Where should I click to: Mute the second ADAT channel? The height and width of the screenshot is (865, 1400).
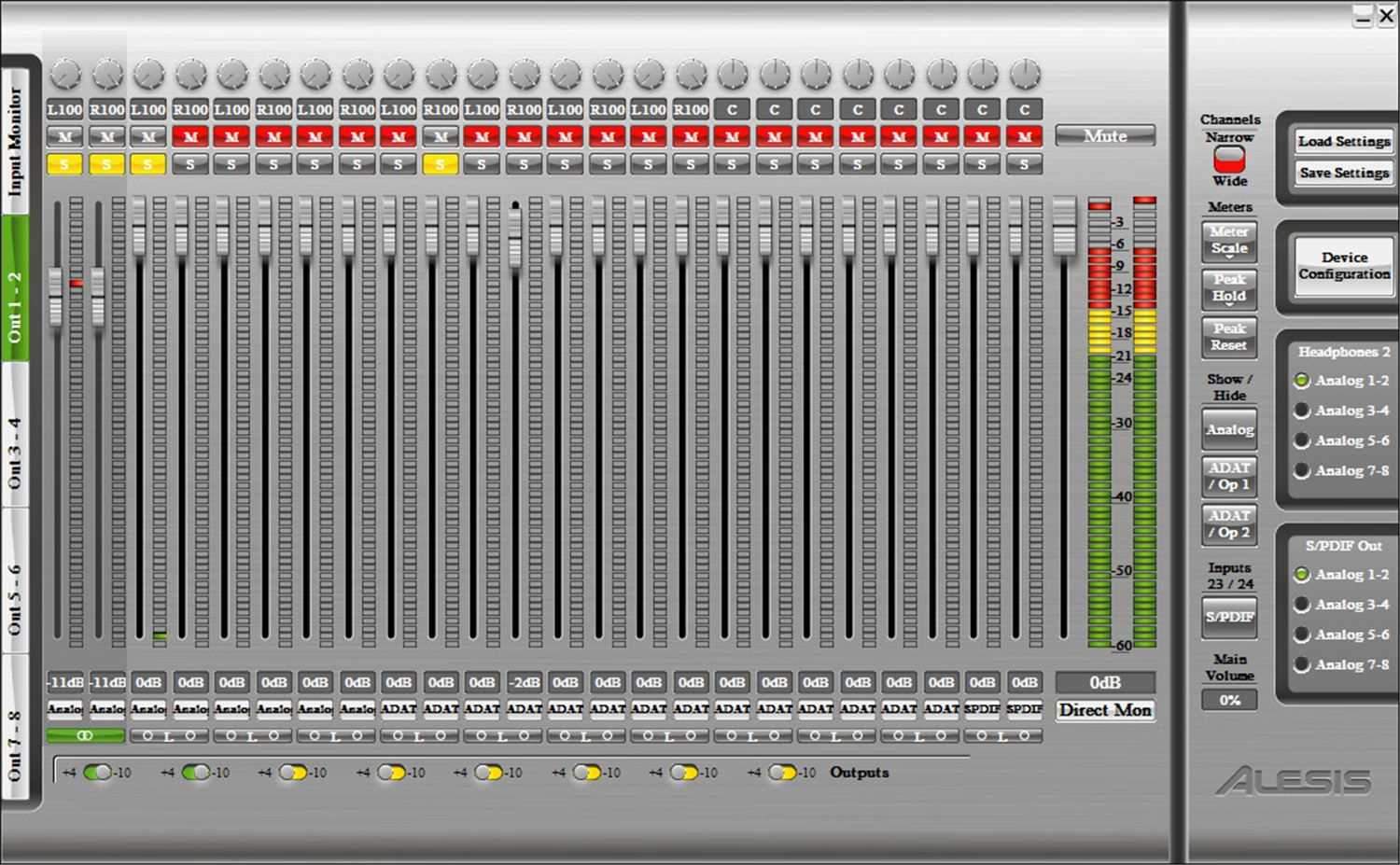click(441, 137)
